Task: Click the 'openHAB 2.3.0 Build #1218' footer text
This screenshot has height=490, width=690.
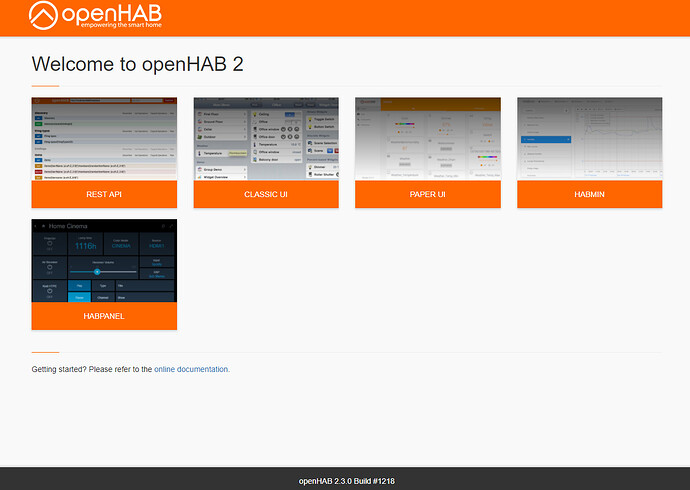Action: point(347,481)
